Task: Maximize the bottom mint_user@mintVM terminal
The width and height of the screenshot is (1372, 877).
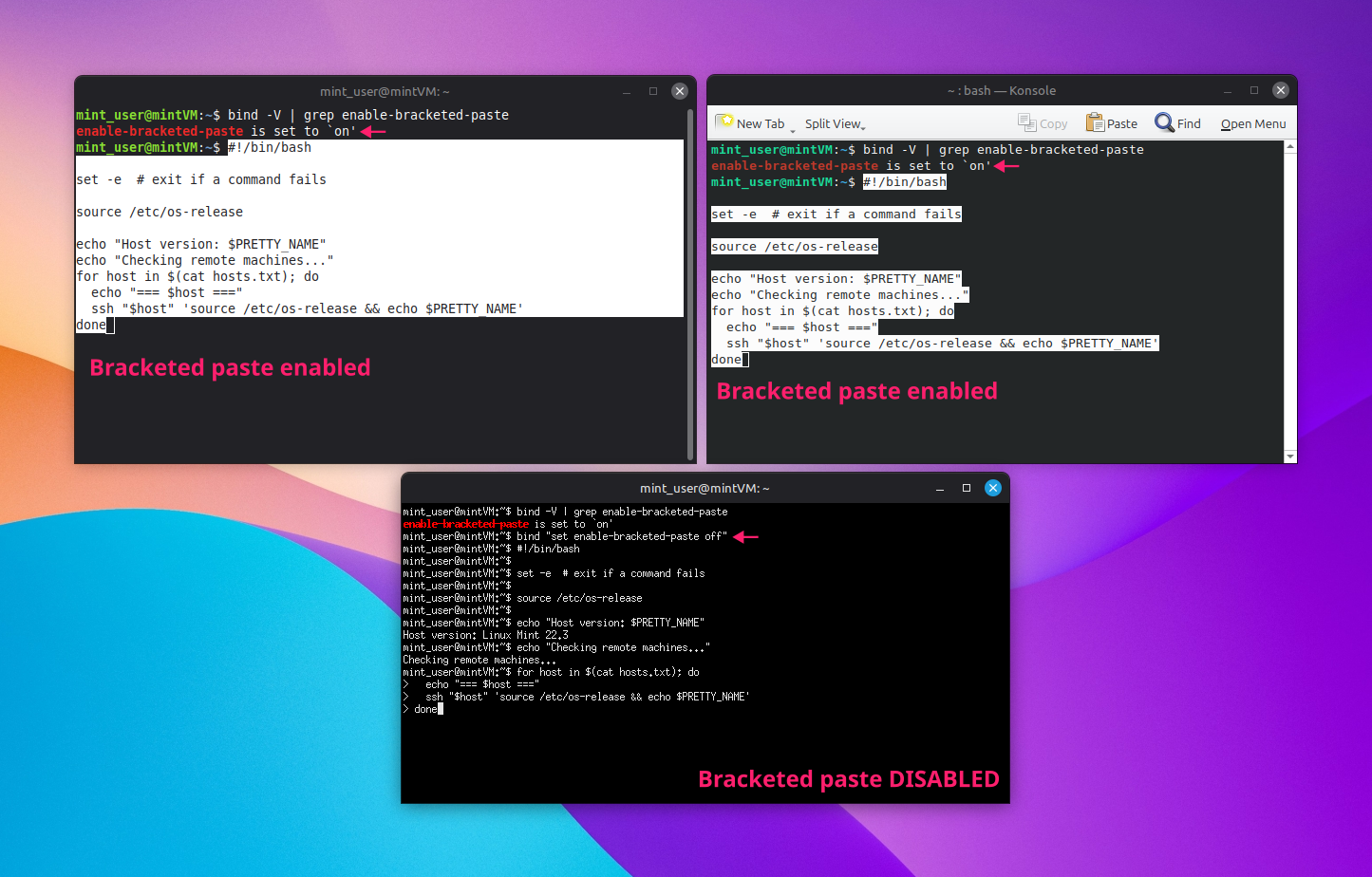Action: (x=967, y=488)
